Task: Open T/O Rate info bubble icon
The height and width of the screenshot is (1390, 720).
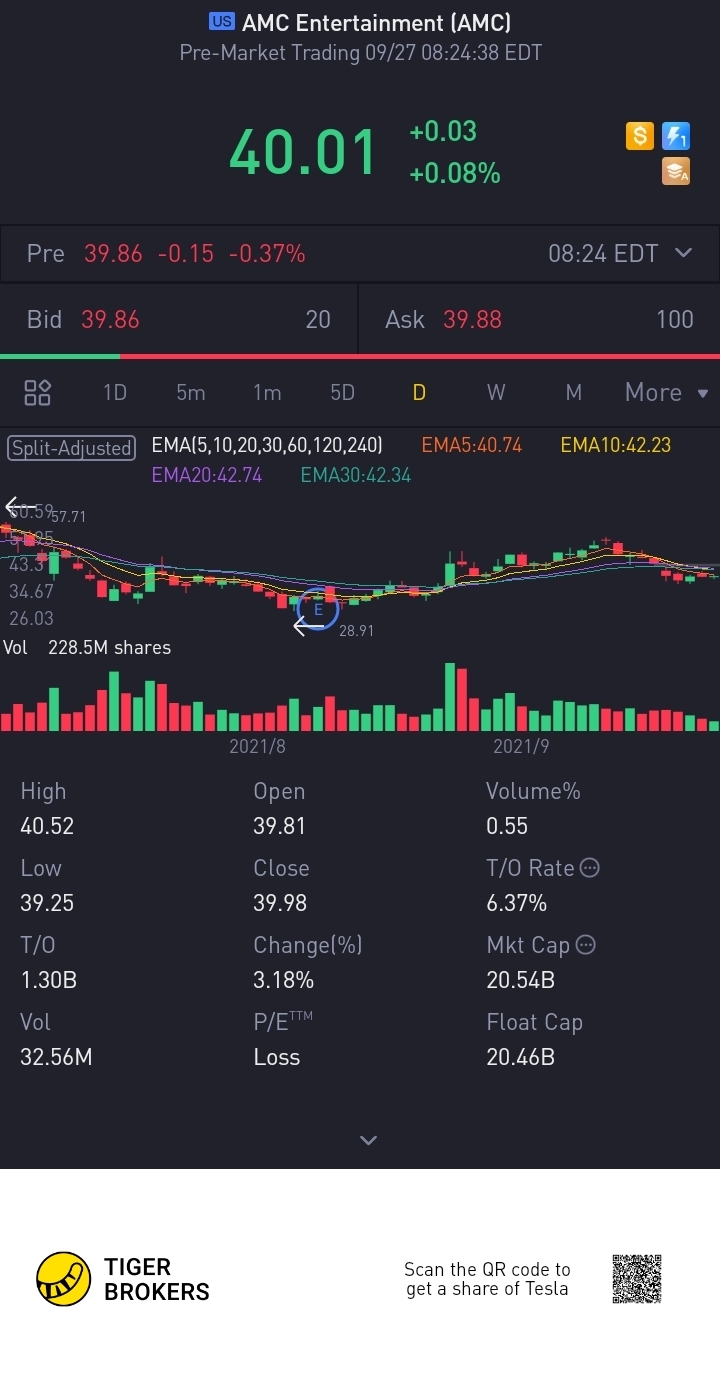Action: [590, 868]
